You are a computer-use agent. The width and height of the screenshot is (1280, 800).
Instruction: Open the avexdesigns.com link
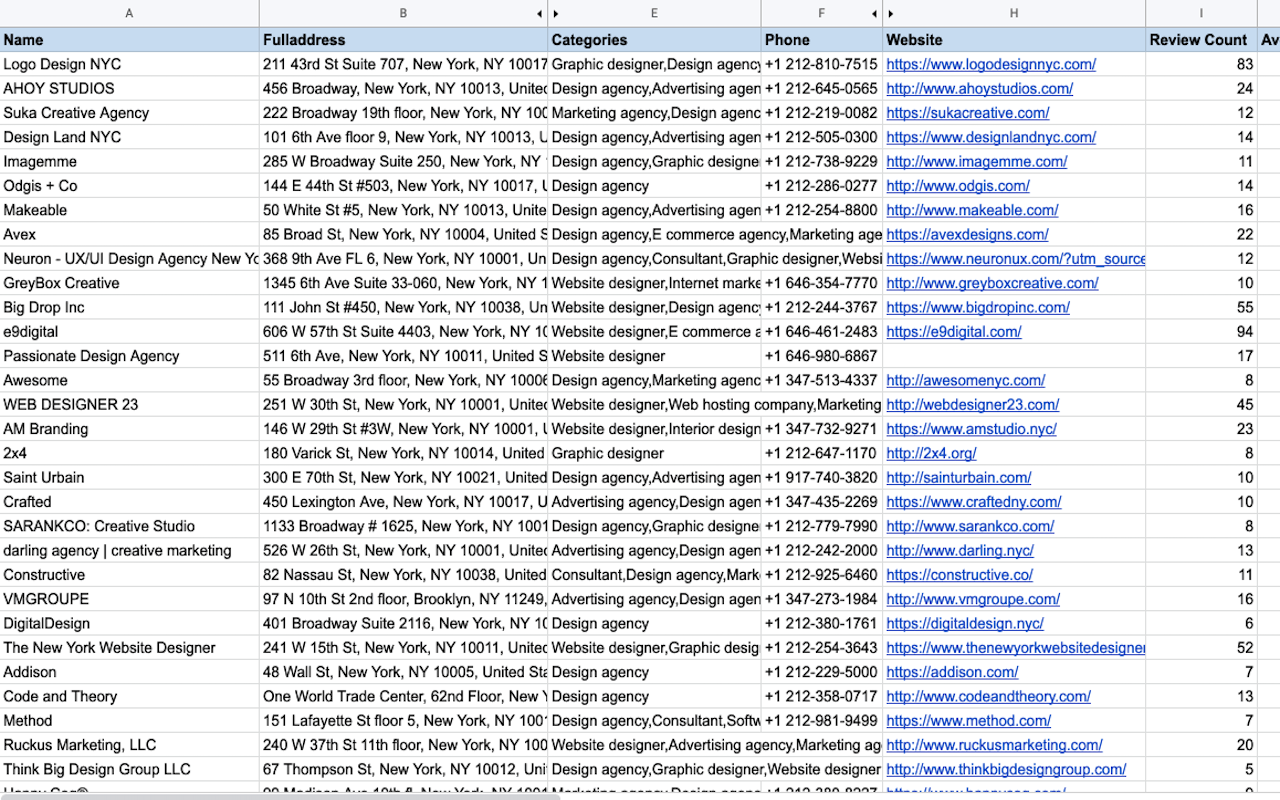tap(967, 234)
